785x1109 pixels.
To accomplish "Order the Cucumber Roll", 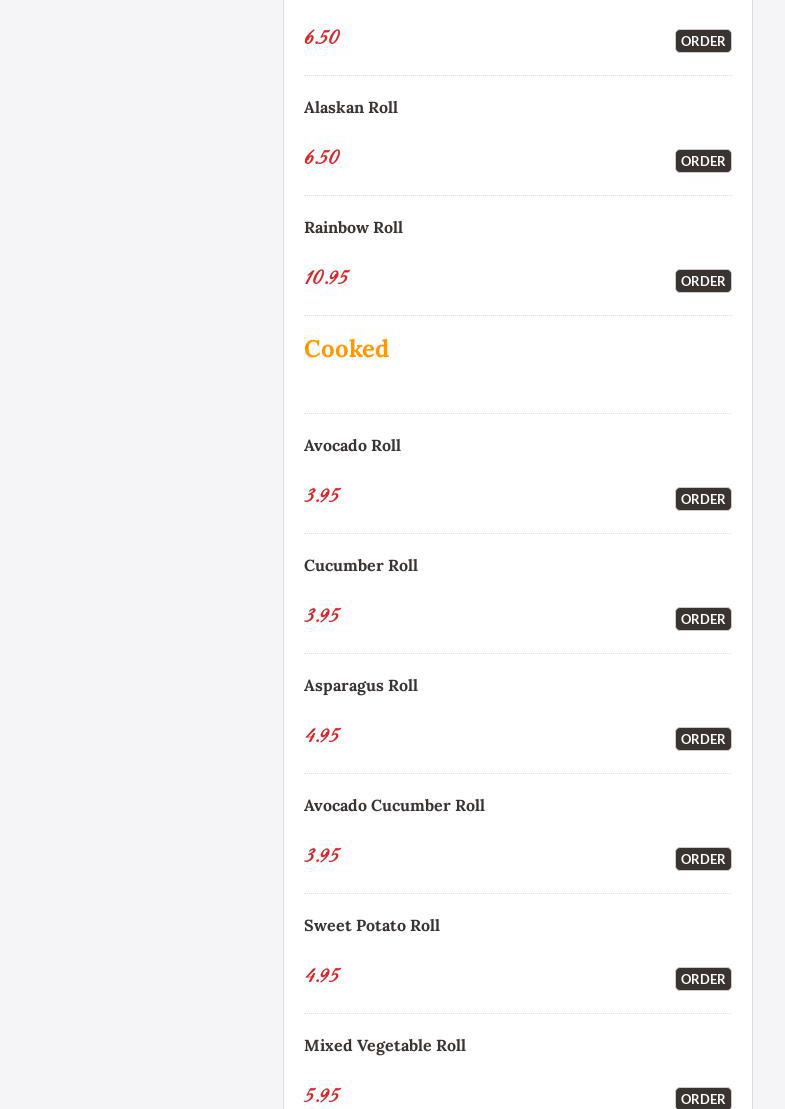I will [703, 619].
